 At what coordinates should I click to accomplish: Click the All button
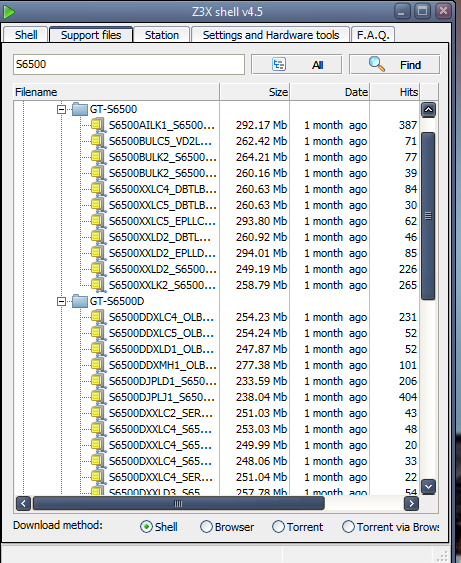[x=296, y=65]
